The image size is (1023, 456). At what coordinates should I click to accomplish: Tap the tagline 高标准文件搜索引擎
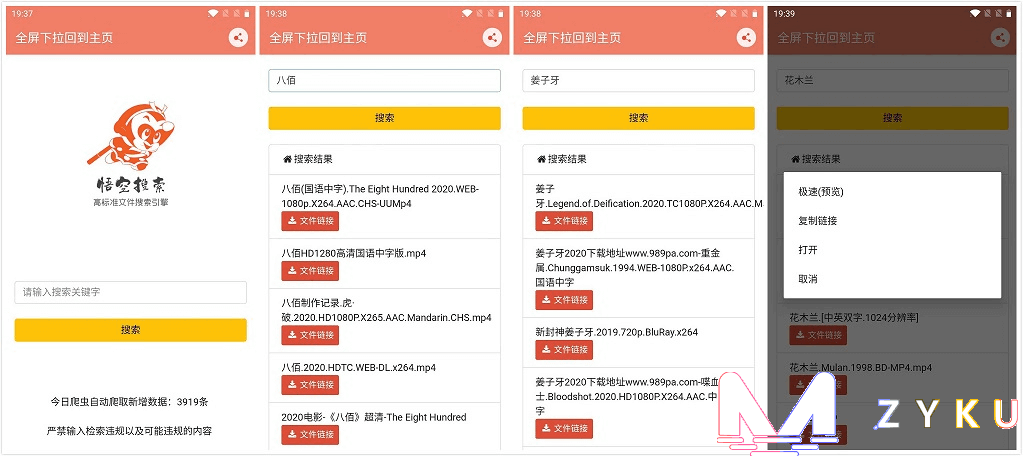tap(130, 203)
